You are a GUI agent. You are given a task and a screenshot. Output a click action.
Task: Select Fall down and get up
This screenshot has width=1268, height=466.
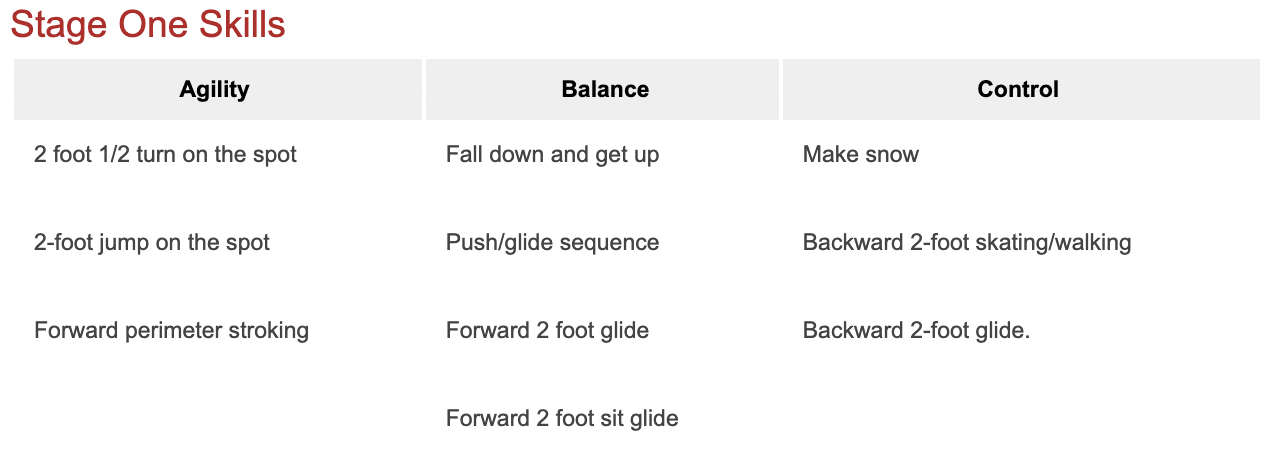[x=552, y=155]
